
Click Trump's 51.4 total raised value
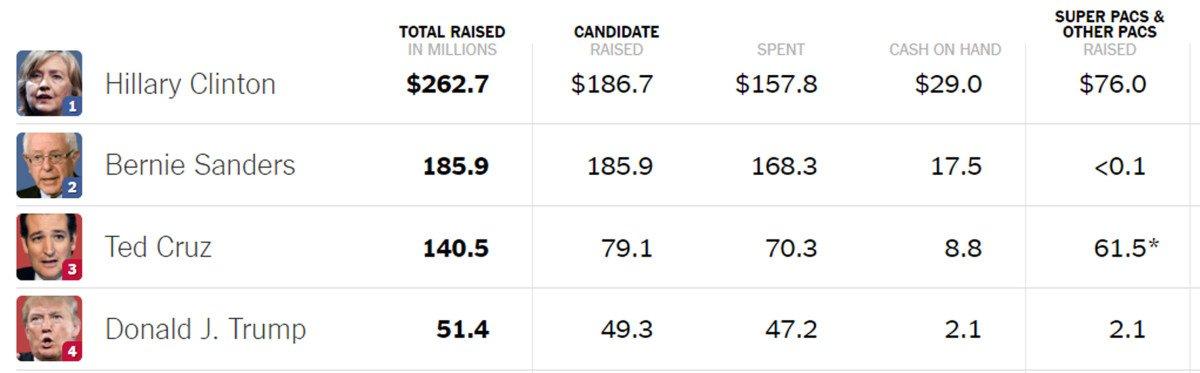click(463, 329)
